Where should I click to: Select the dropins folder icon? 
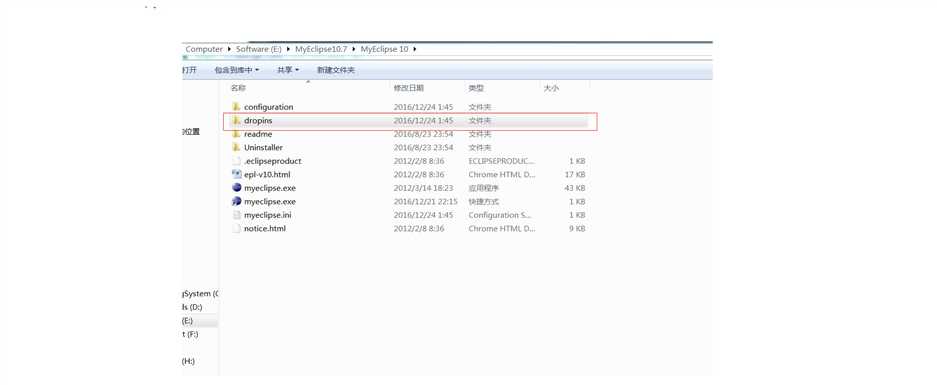point(237,121)
